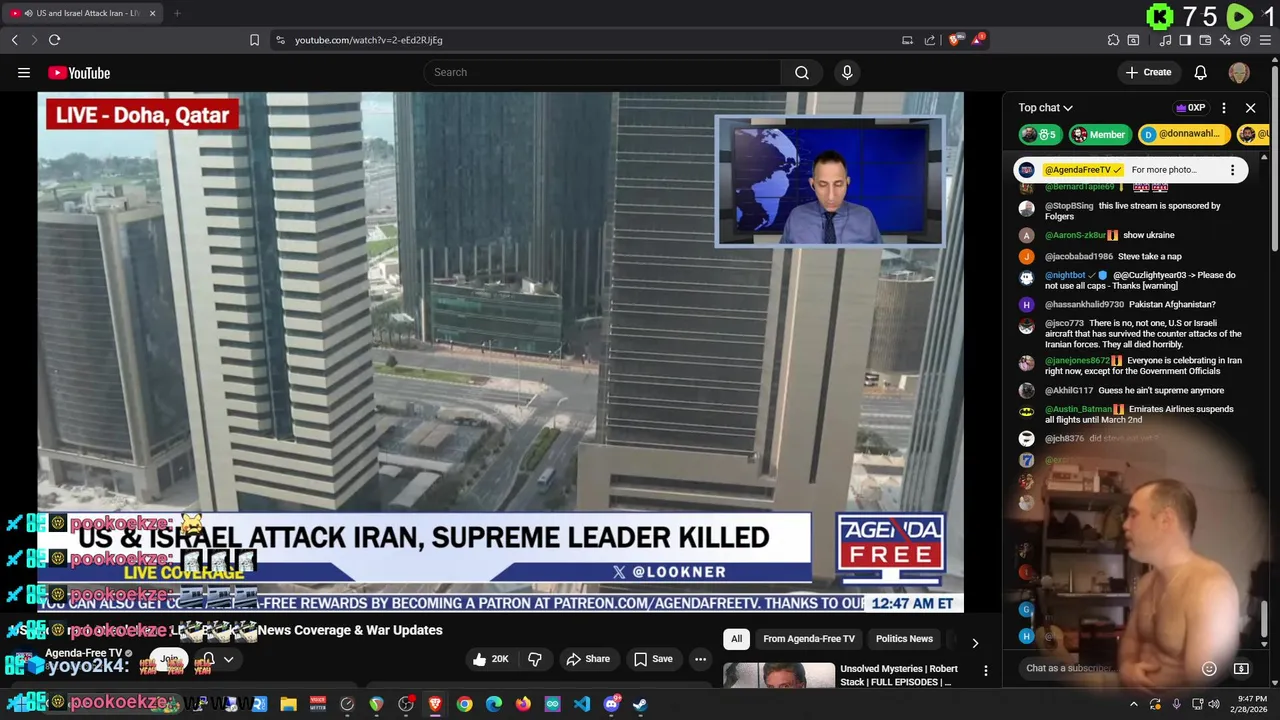
Task: Open Brave VPN shield icon
Action: [1245, 40]
